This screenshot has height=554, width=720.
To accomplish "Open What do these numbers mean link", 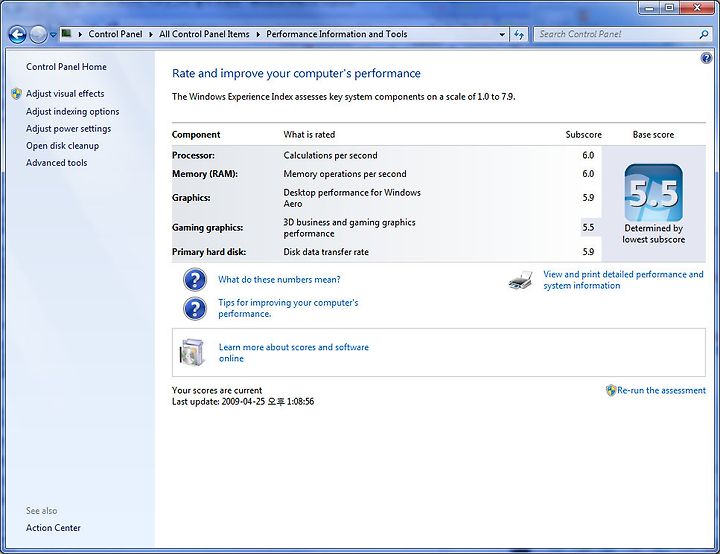I will click(x=279, y=280).
